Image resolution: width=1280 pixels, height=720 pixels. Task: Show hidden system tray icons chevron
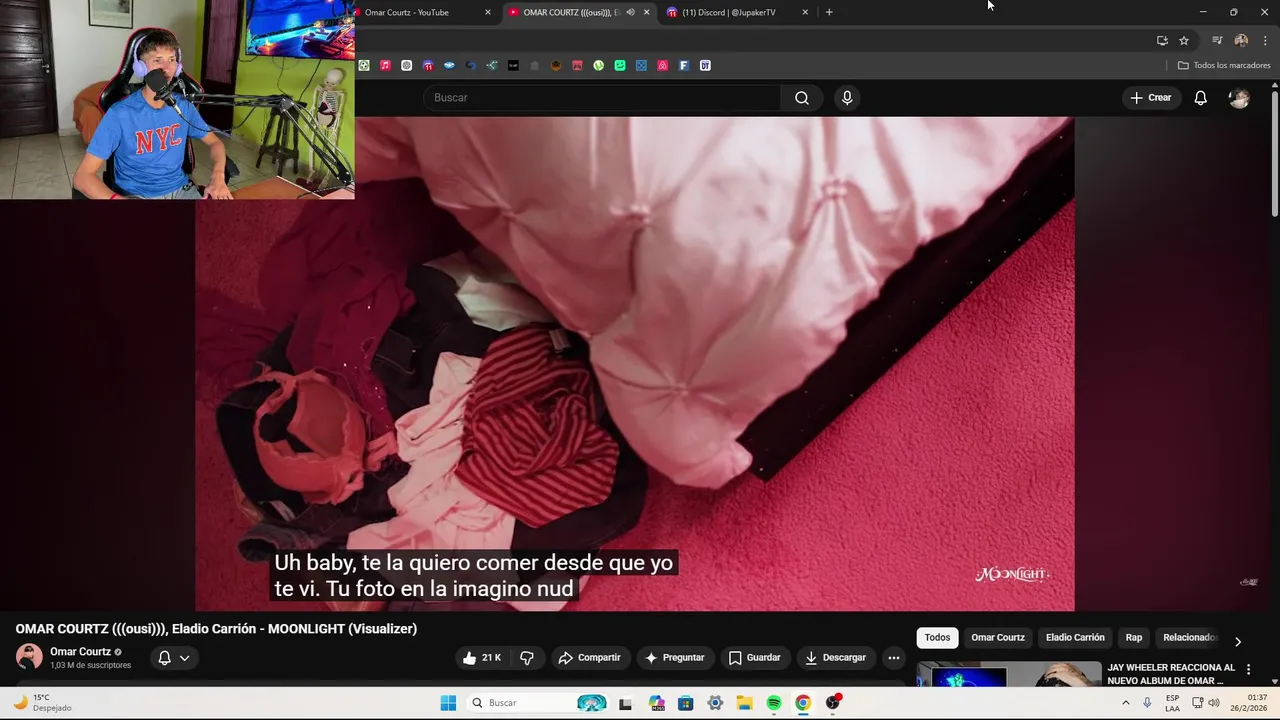tap(1125, 703)
